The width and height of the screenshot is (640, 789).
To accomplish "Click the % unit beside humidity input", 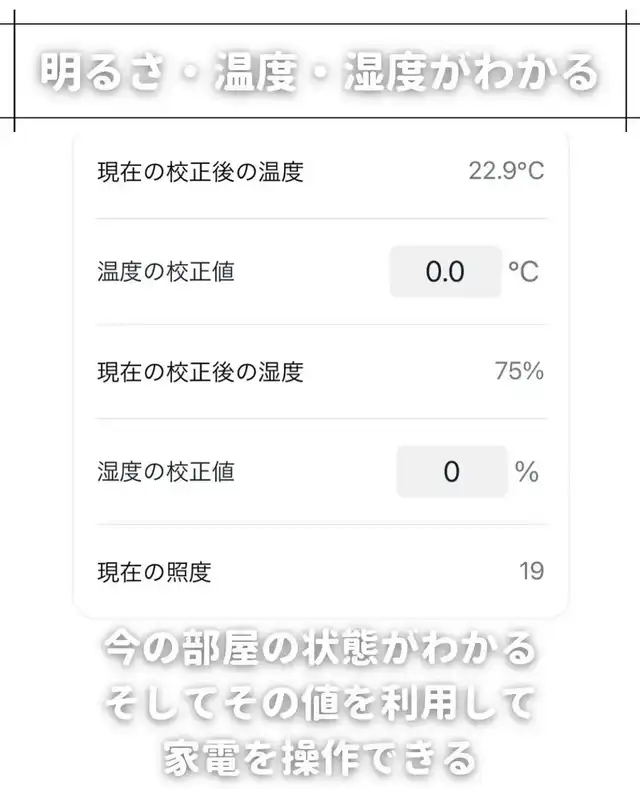I will coord(527,471).
